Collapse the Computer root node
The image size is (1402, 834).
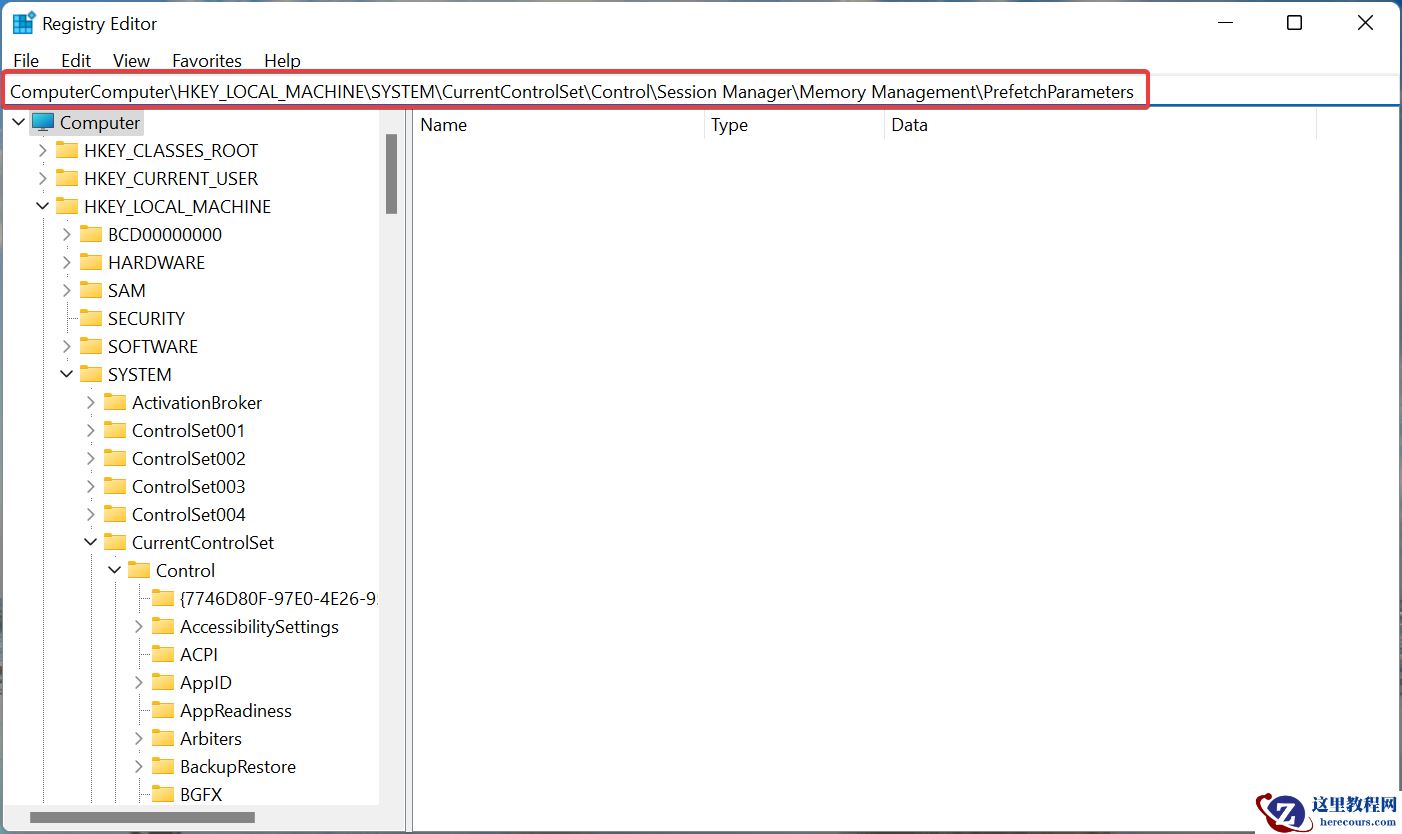coord(18,122)
